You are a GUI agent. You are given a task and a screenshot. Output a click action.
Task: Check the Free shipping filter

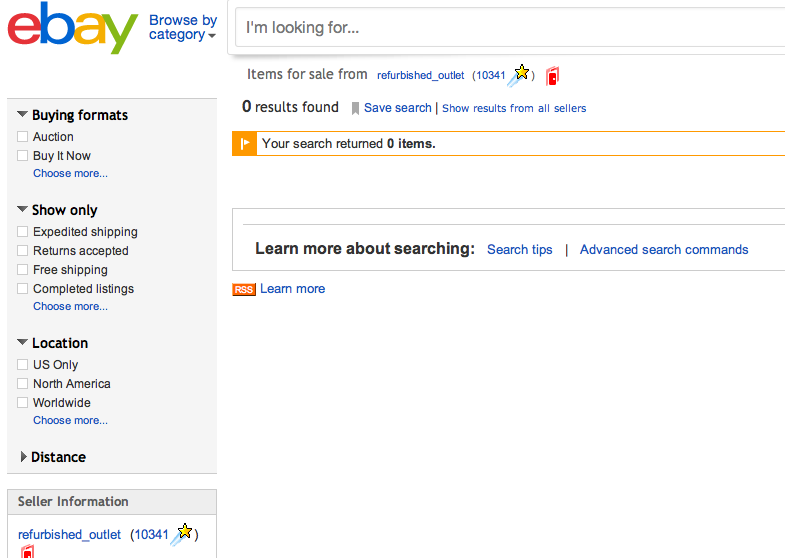[23, 270]
